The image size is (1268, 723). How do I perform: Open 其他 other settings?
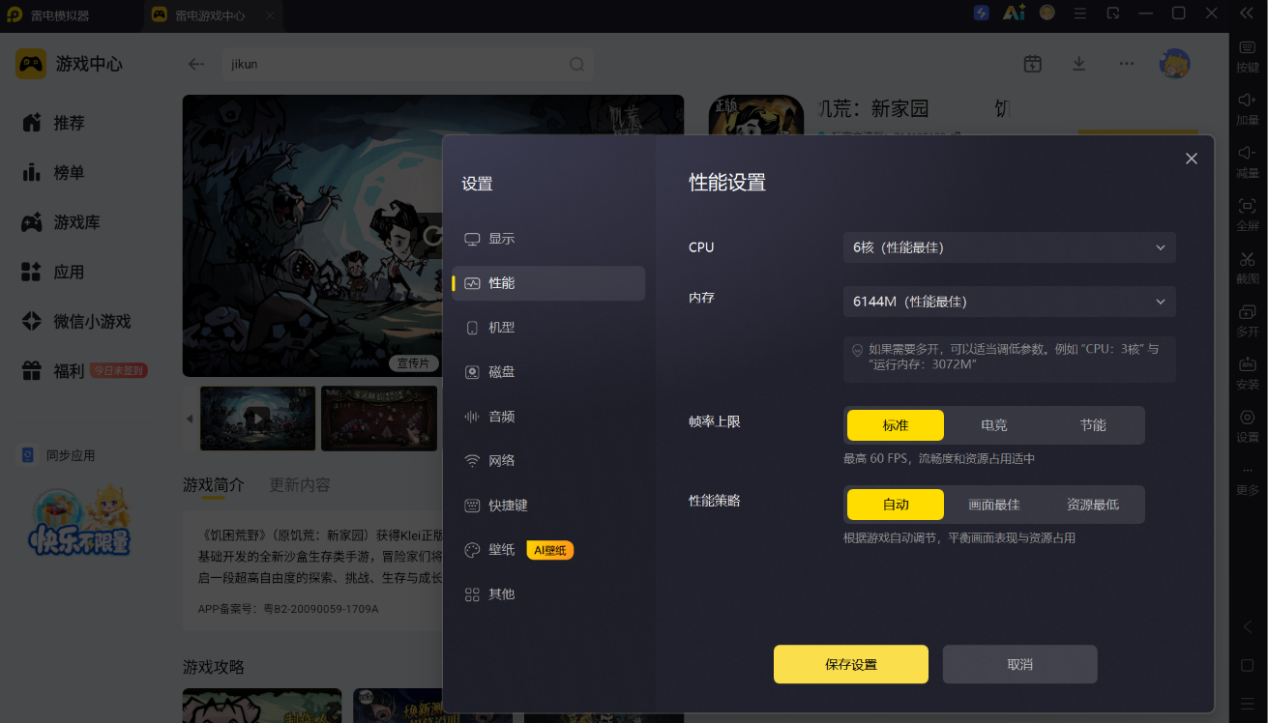(x=549, y=594)
